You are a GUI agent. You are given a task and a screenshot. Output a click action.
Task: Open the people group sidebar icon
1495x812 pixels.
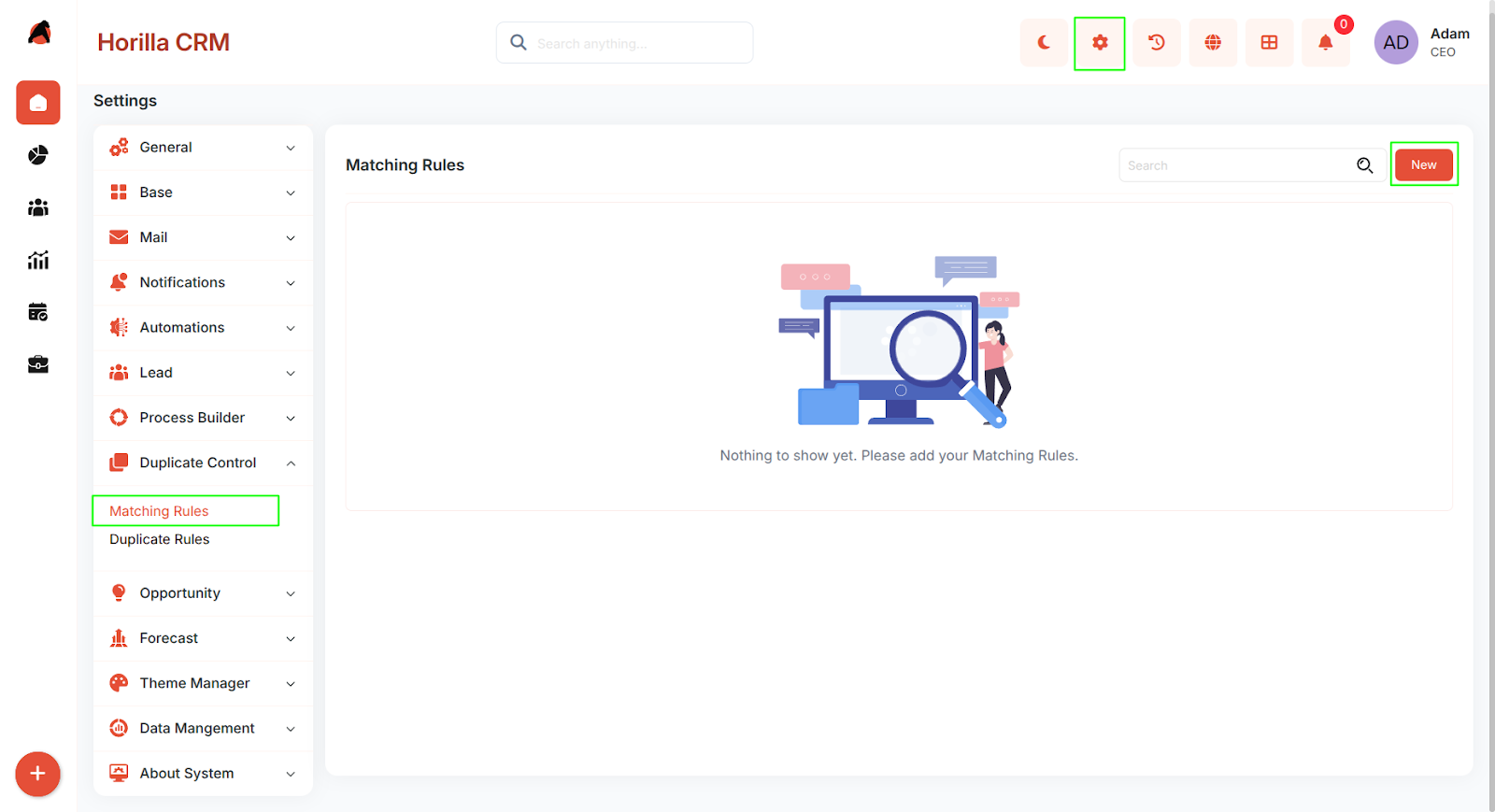(38, 207)
